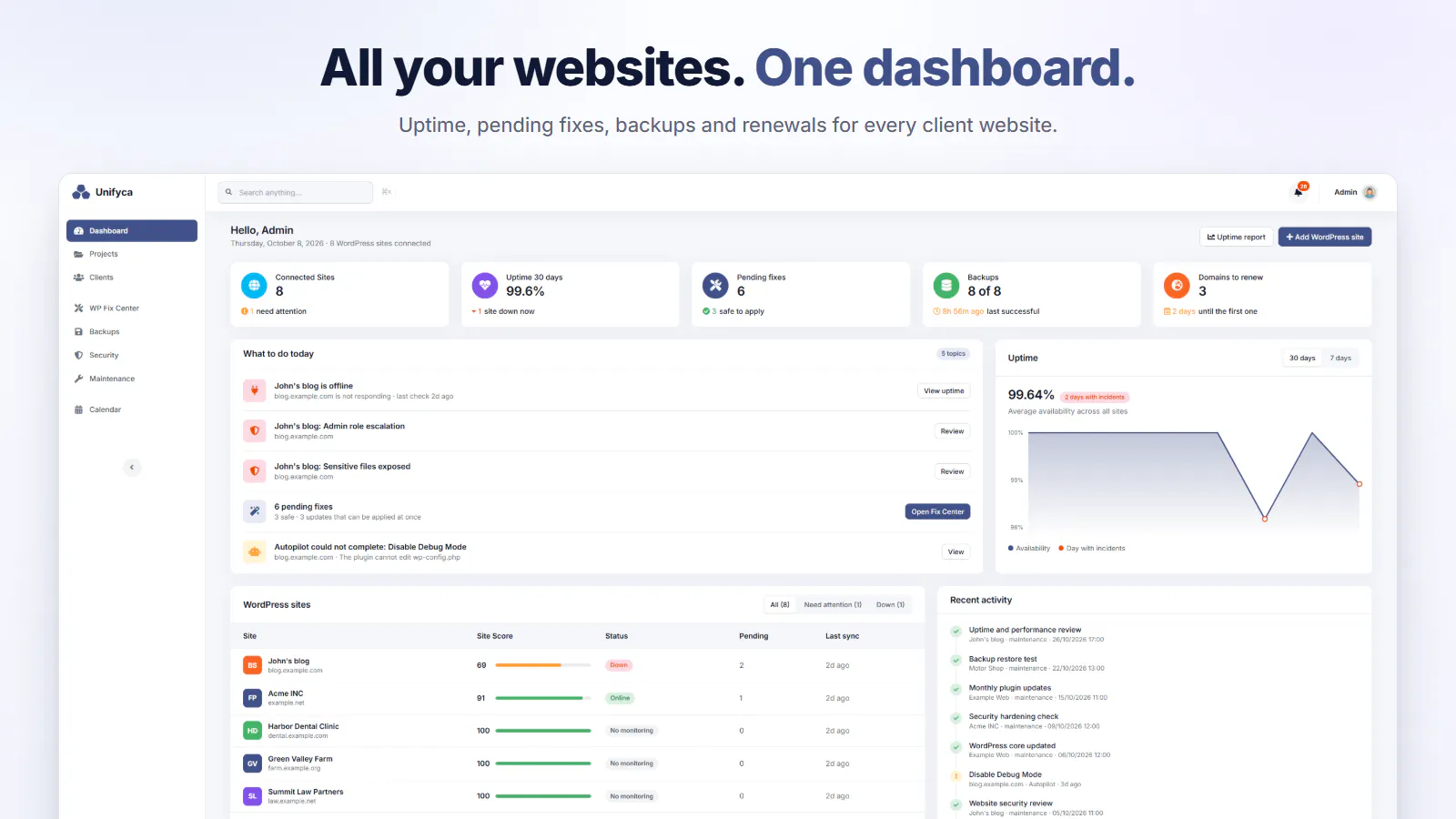Click the Uptime 30 days heart icon
Viewport: 1456px width, 819px height.
[x=485, y=286]
